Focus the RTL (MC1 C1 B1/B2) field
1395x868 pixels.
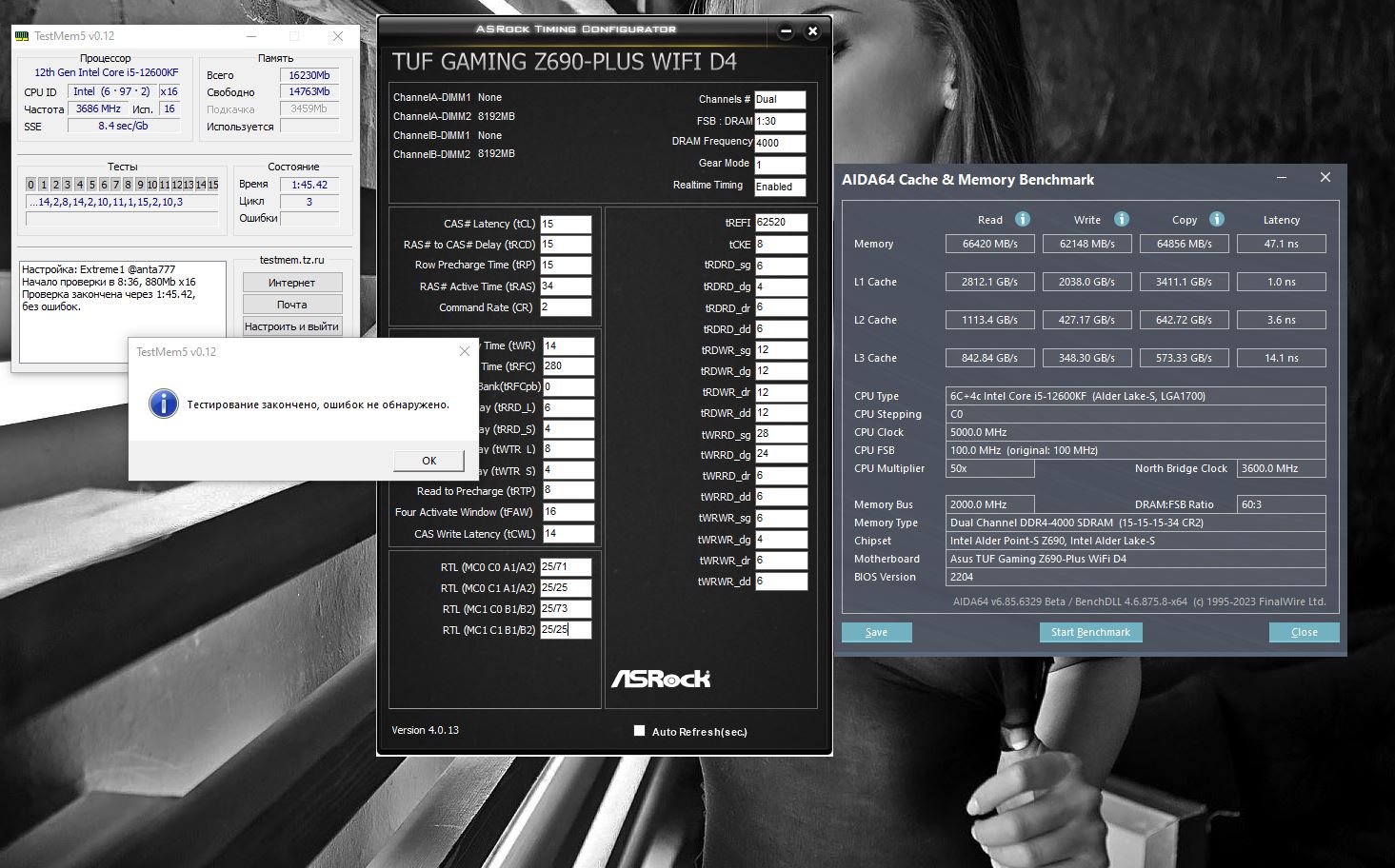(x=566, y=630)
